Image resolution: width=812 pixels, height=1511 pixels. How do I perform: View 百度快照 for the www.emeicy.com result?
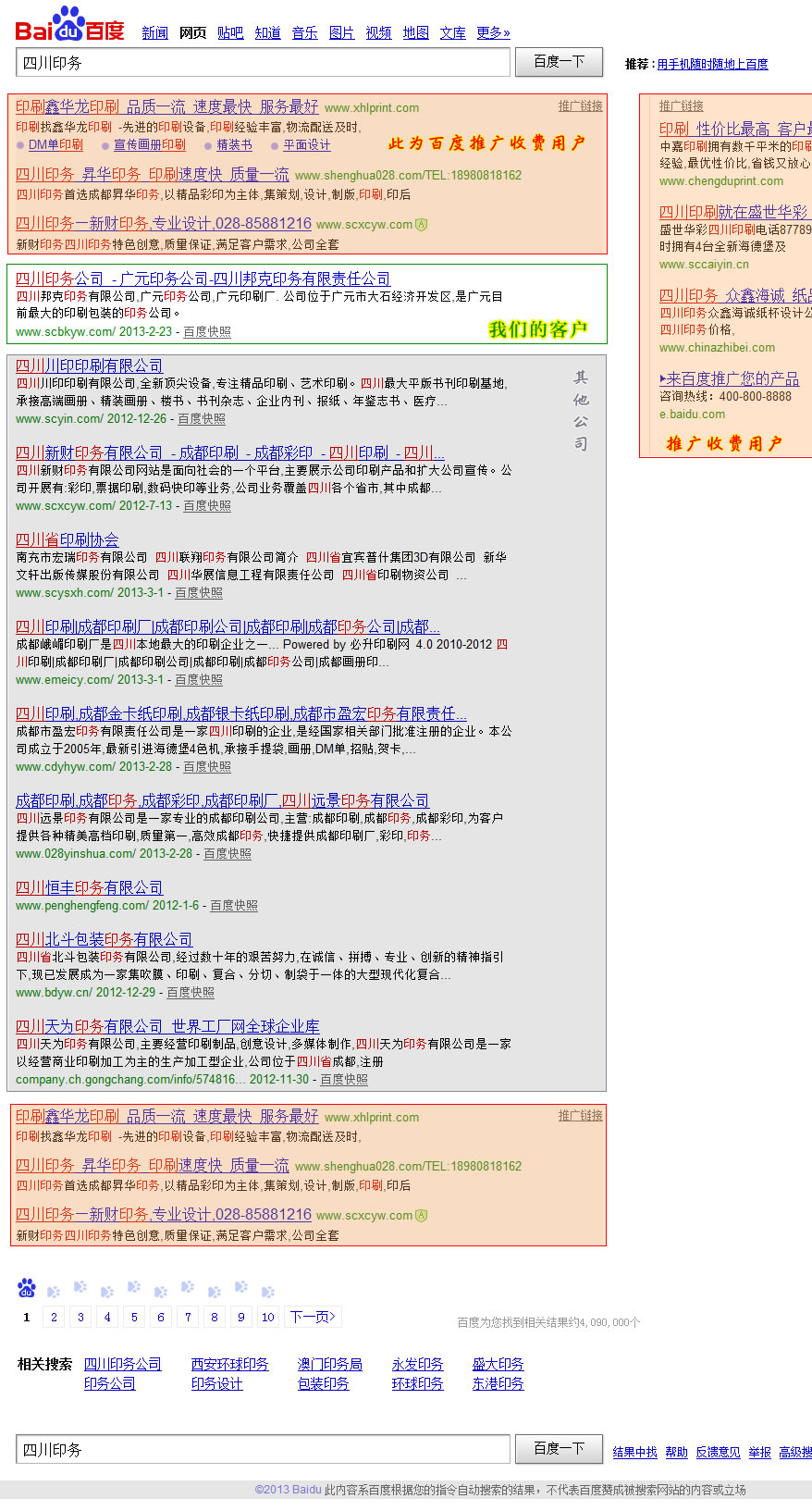[x=199, y=680]
